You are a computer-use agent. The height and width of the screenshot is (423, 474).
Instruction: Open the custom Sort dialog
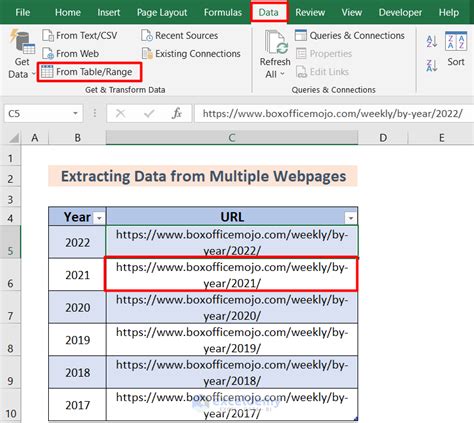coord(456,49)
